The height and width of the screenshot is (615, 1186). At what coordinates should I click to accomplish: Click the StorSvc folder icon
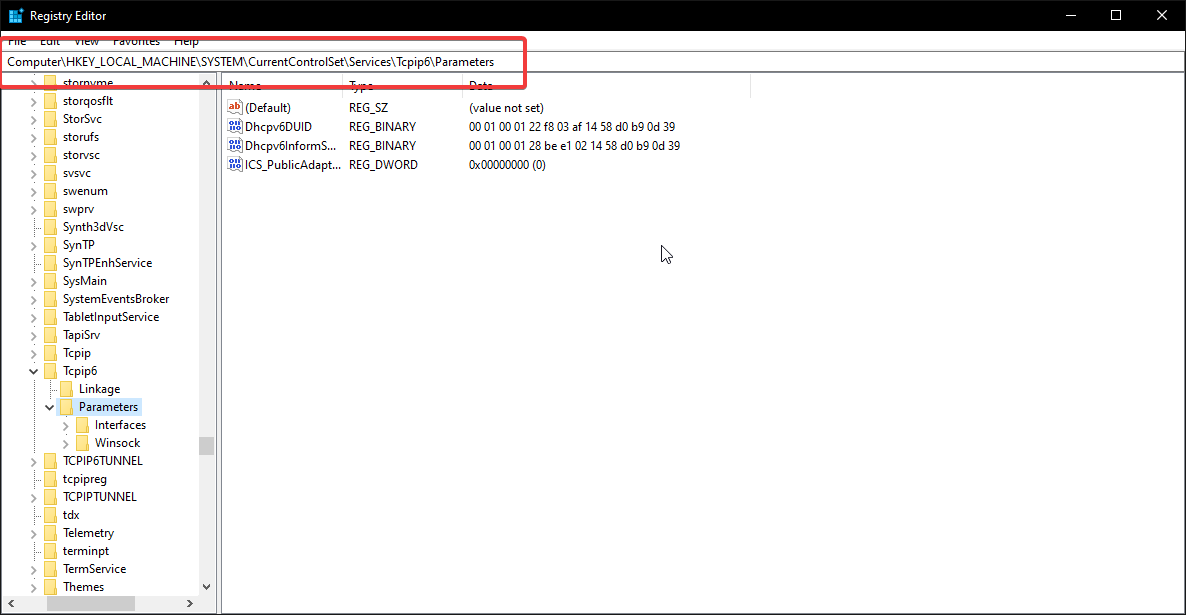coord(51,119)
